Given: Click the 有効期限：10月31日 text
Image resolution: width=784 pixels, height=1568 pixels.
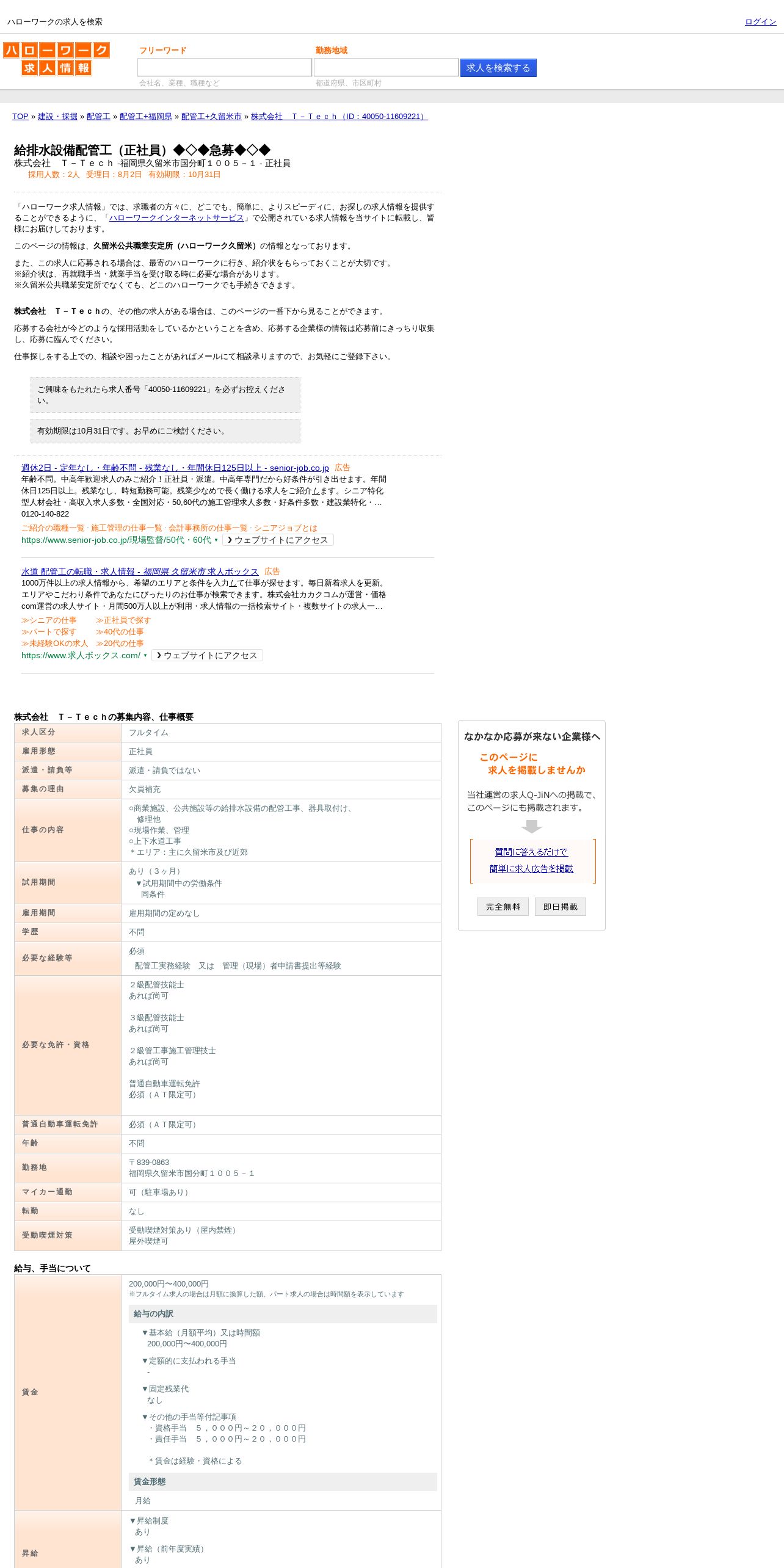Looking at the screenshot, I should [x=184, y=175].
